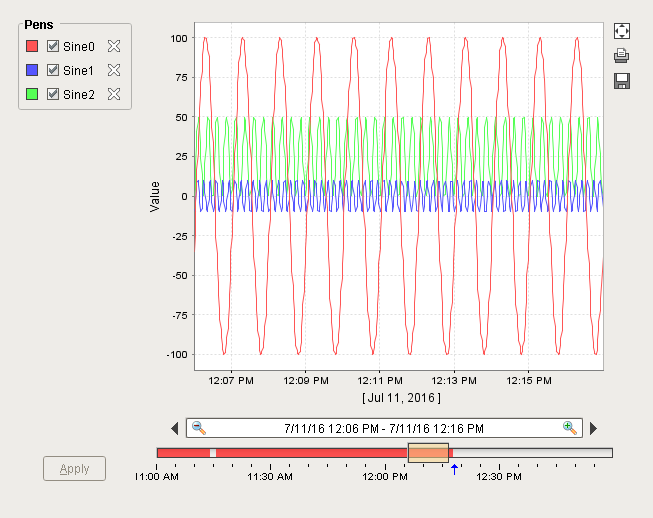Click the date range text field
This screenshot has width=653, height=518.
click(384, 428)
